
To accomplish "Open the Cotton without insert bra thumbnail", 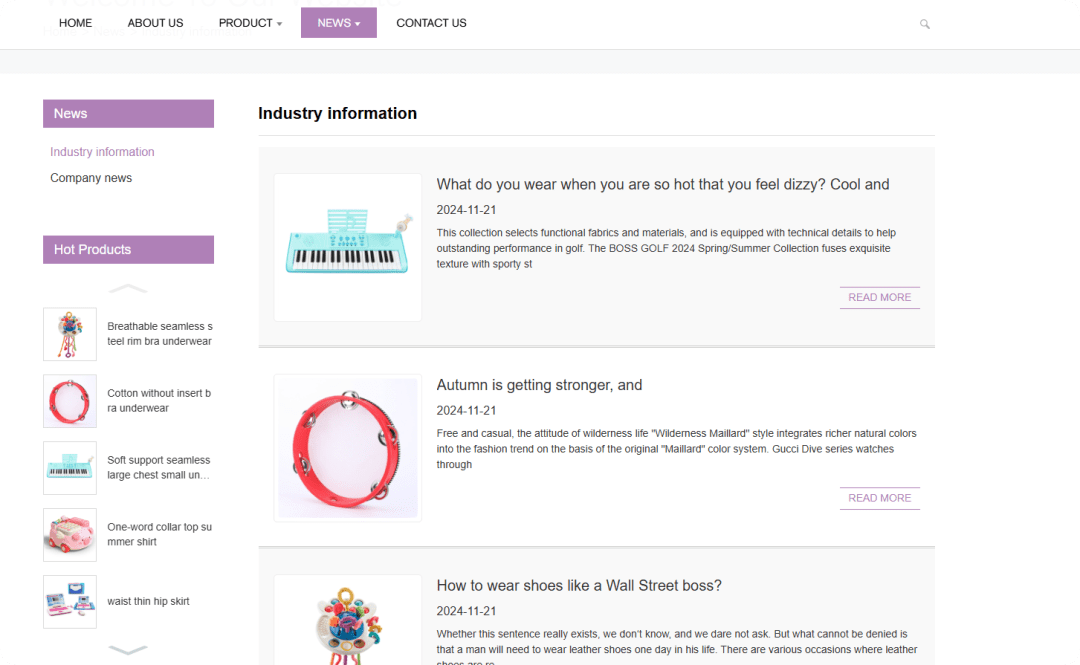I will 70,401.
